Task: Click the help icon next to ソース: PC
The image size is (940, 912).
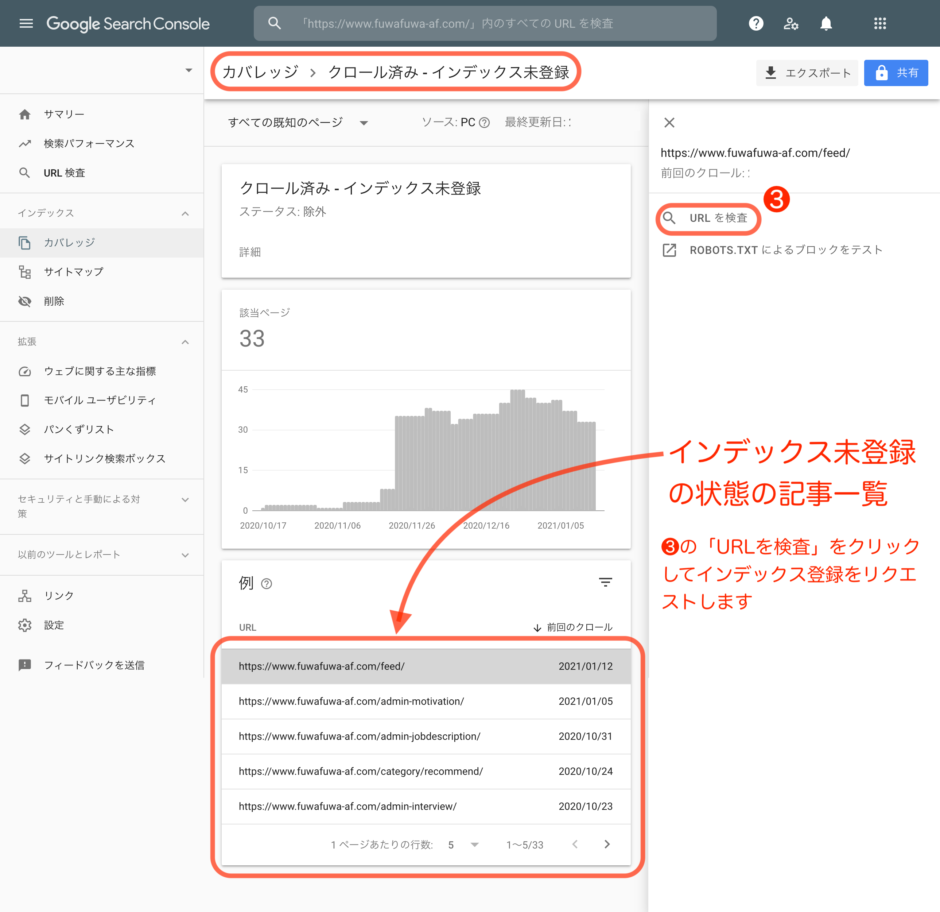Action: [x=484, y=122]
